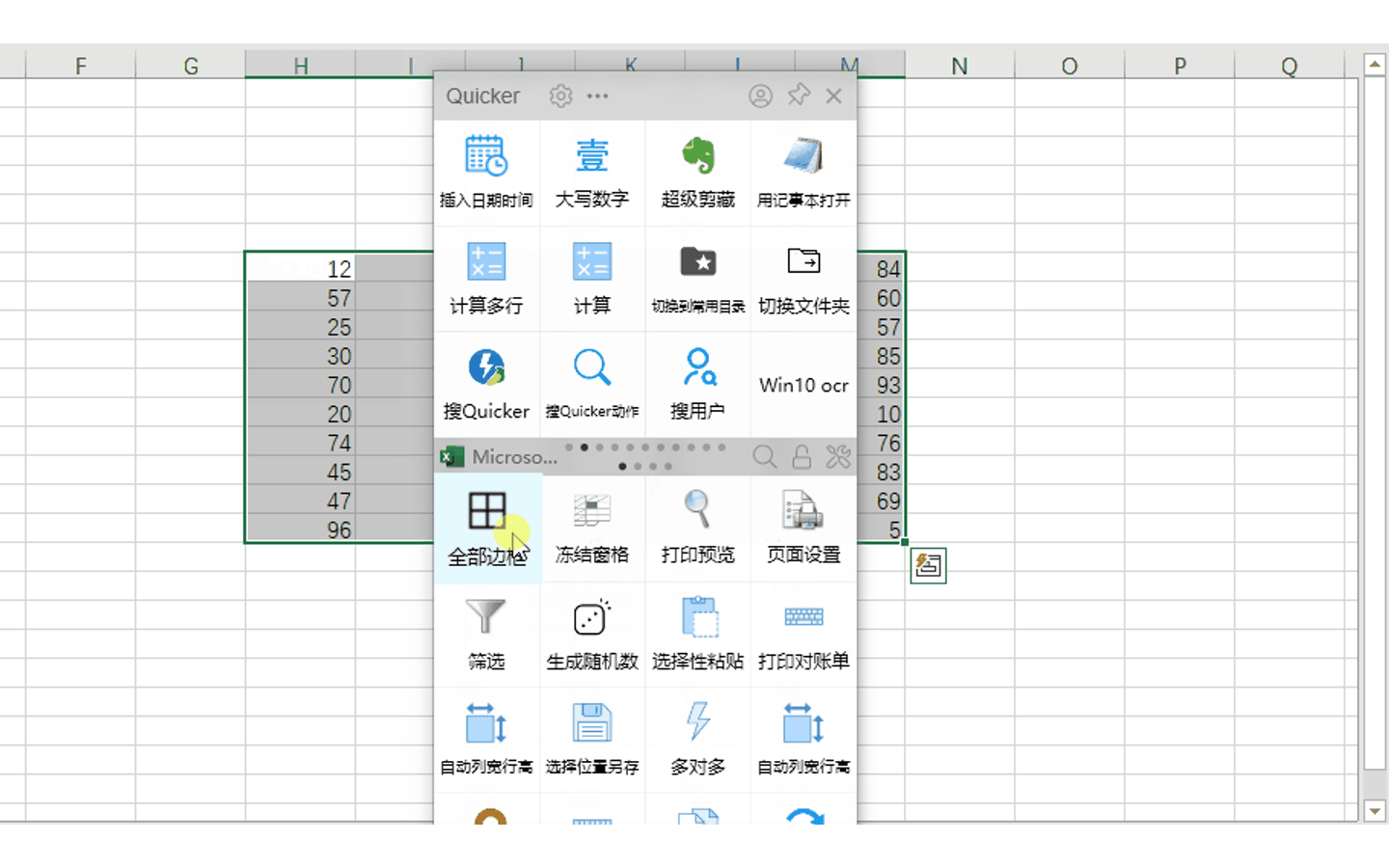
Task: Select cell containing 57 in column H
Action: (300, 298)
